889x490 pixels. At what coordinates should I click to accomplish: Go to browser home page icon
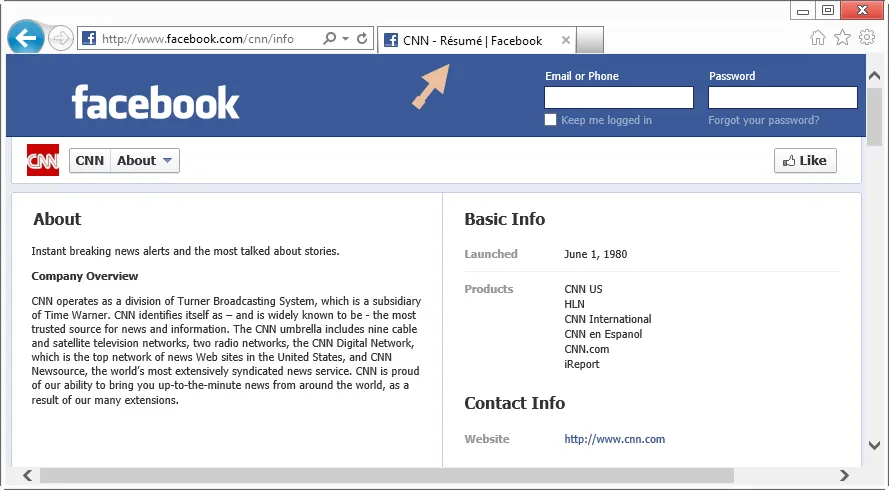tap(818, 38)
